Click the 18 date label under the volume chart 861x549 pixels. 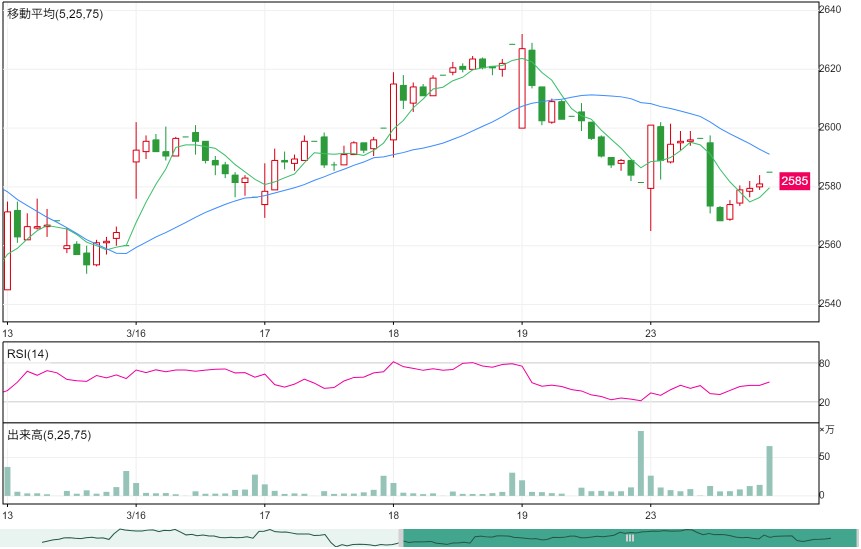tap(393, 515)
